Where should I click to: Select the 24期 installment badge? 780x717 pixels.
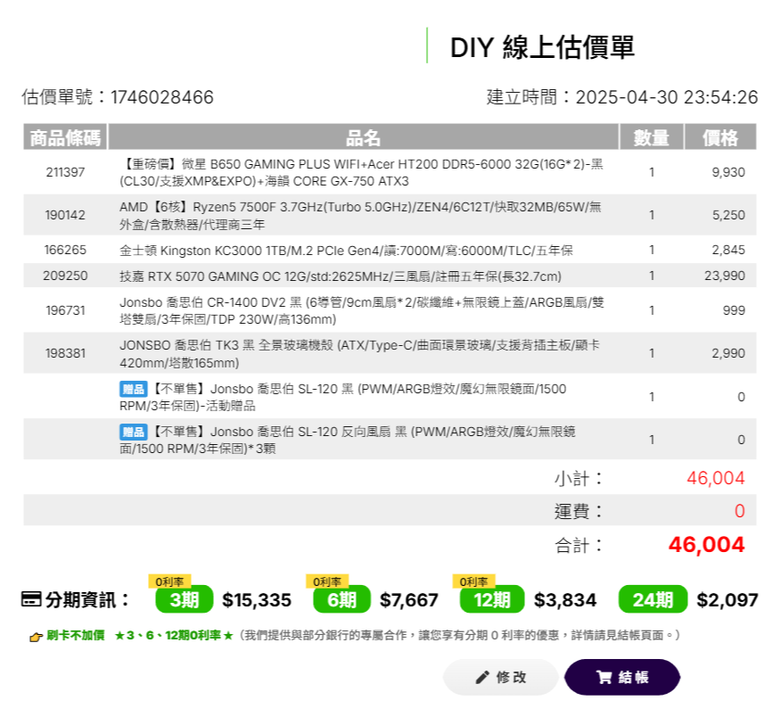653,600
